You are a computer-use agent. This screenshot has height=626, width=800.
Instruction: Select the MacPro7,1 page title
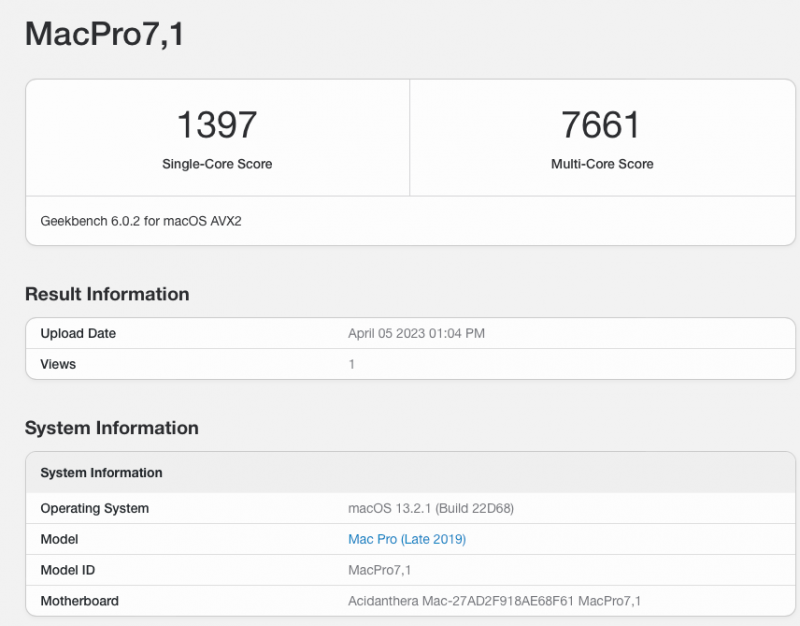pos(104,33)
